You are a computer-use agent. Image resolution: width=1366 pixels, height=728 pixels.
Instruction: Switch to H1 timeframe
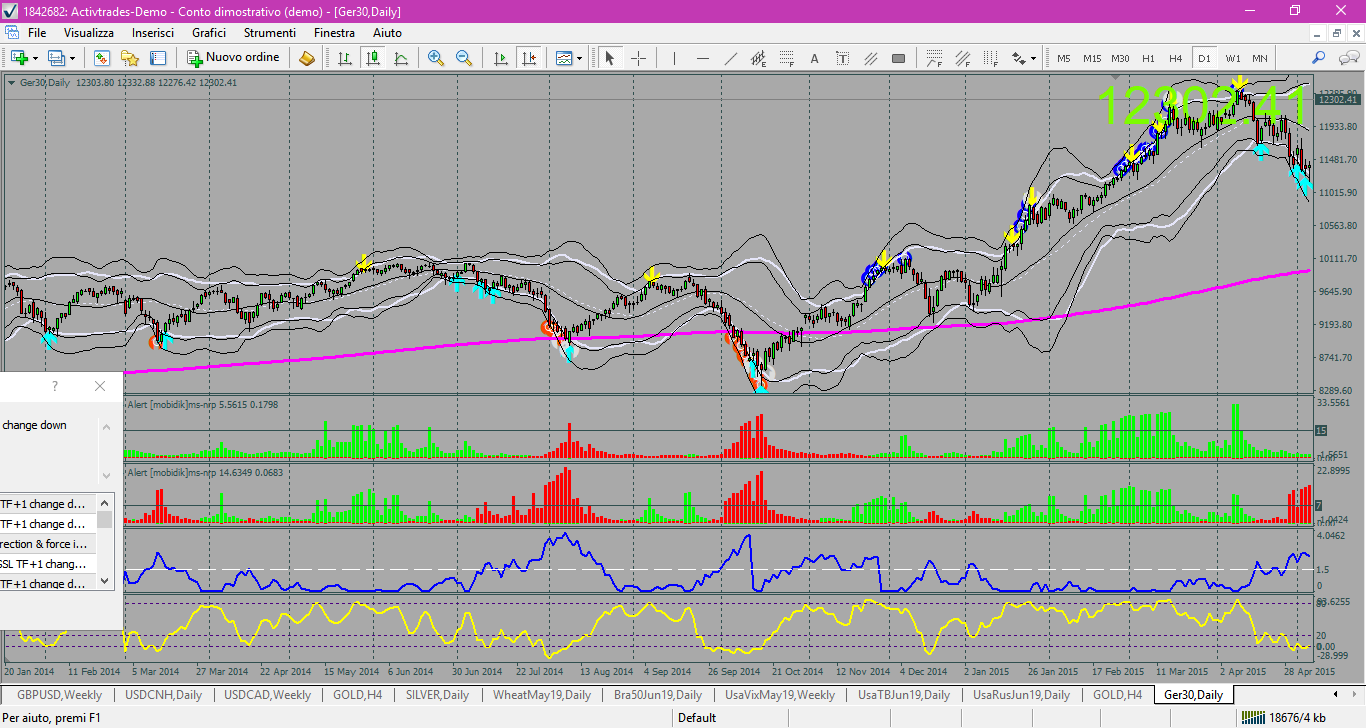pos(1148,58)
